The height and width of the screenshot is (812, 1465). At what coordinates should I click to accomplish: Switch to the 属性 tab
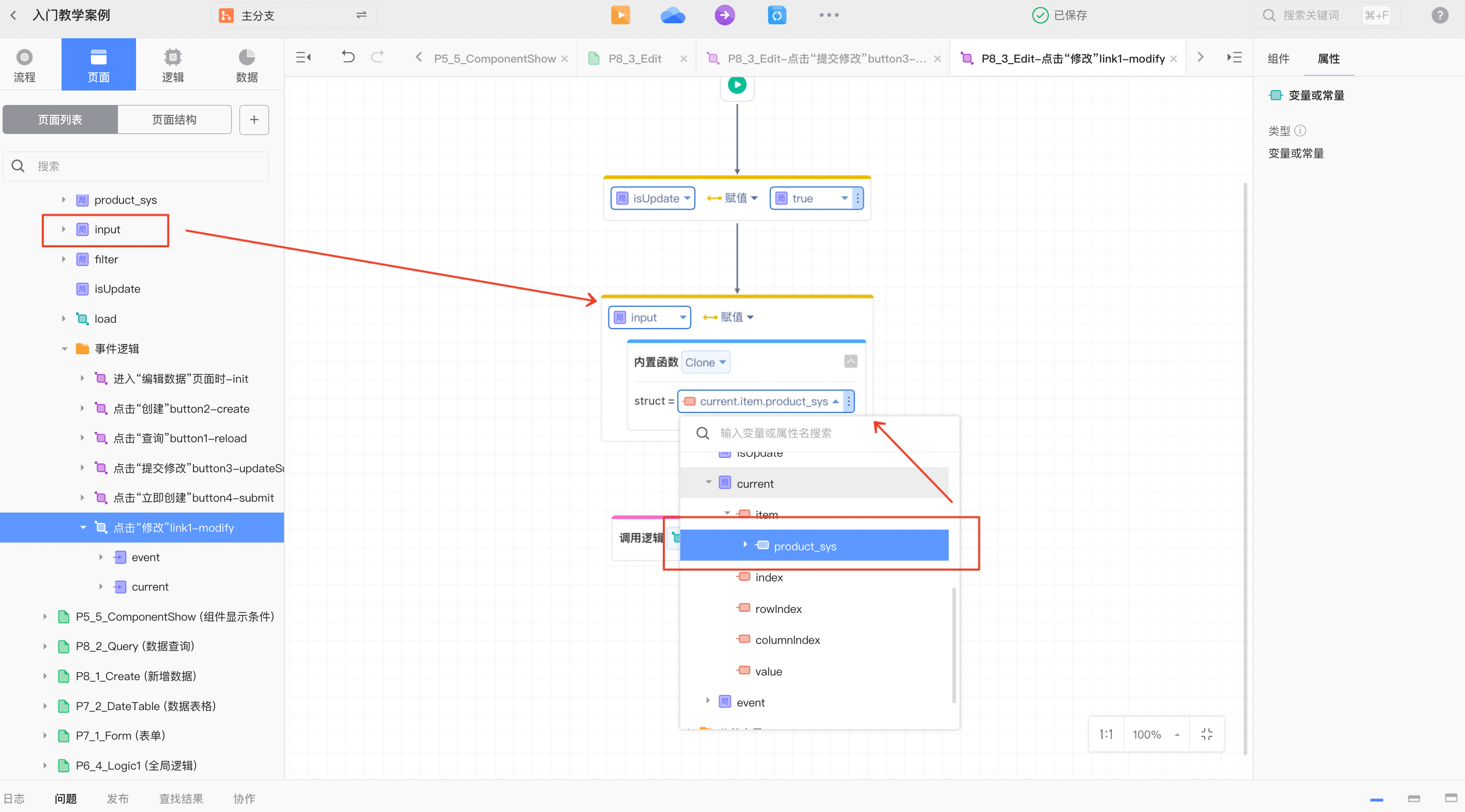[x=1328, y=58]
